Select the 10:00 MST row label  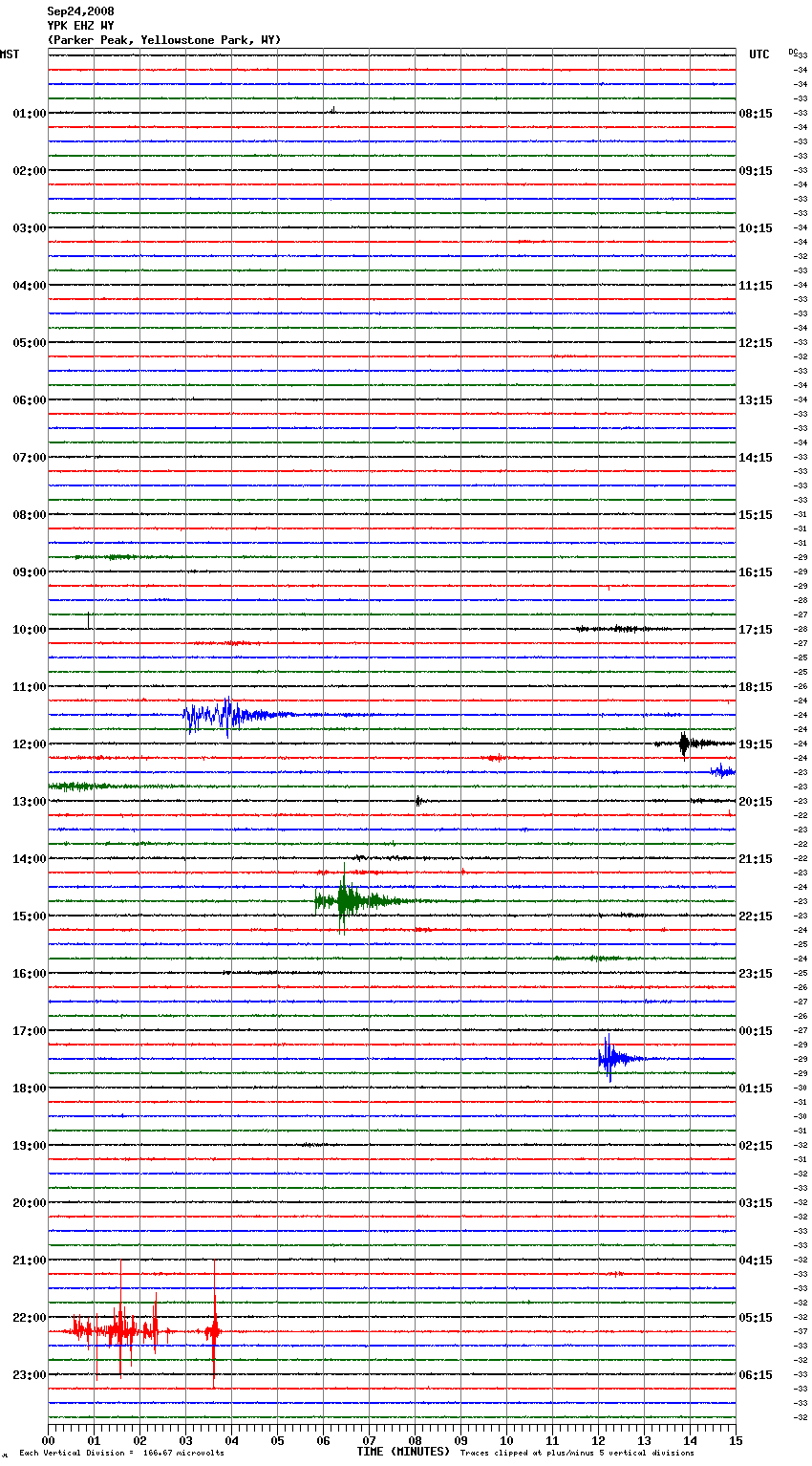[x=30, y=630]
